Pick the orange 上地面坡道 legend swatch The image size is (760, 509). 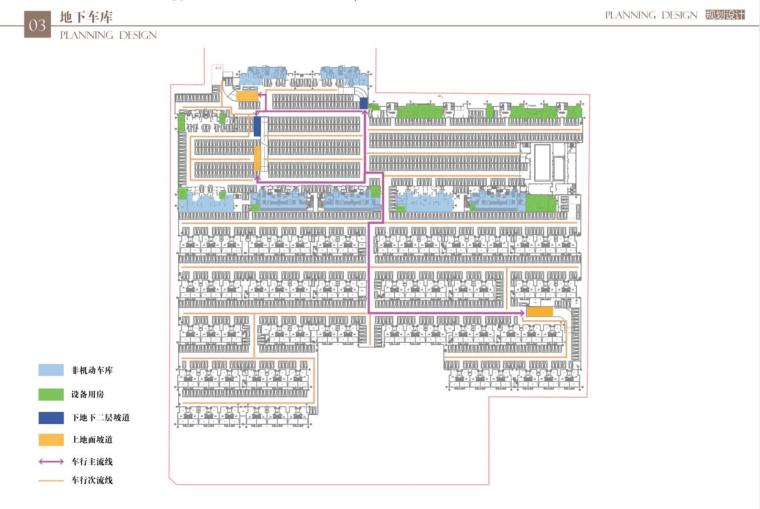[x=51, y=439]
